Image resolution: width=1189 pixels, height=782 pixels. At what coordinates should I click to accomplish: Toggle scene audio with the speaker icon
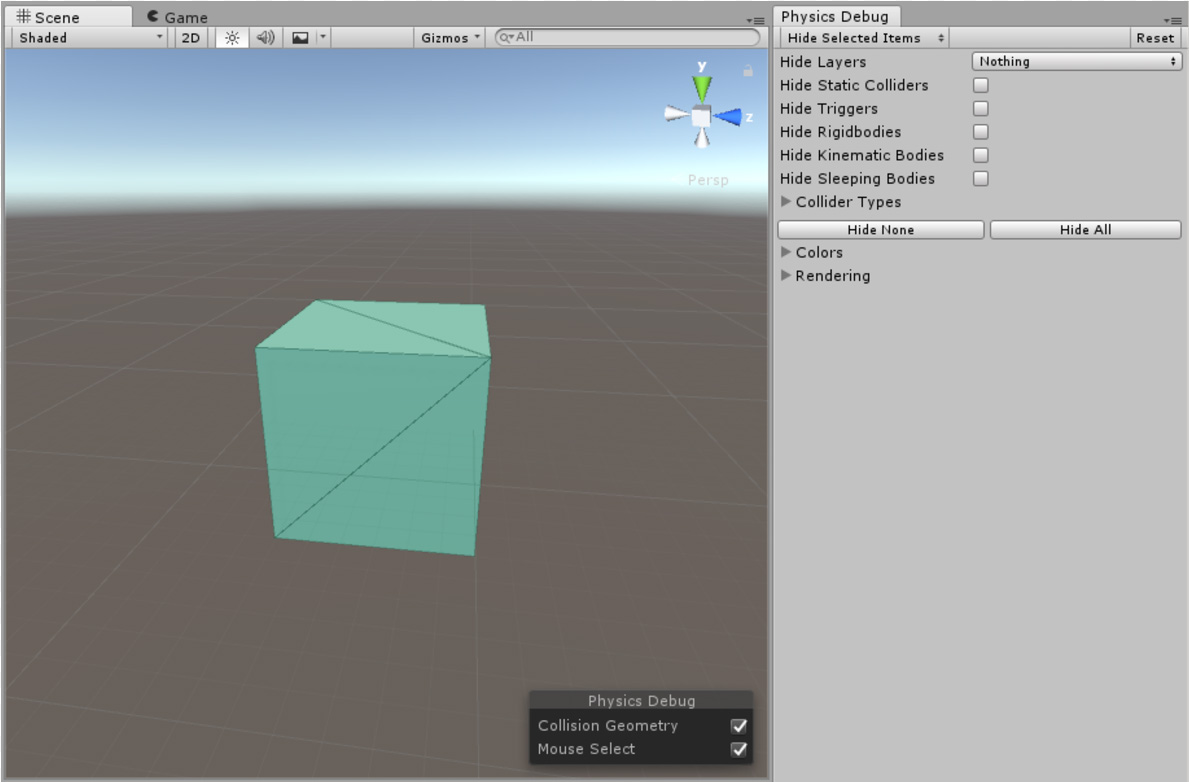tap(263, 38)
